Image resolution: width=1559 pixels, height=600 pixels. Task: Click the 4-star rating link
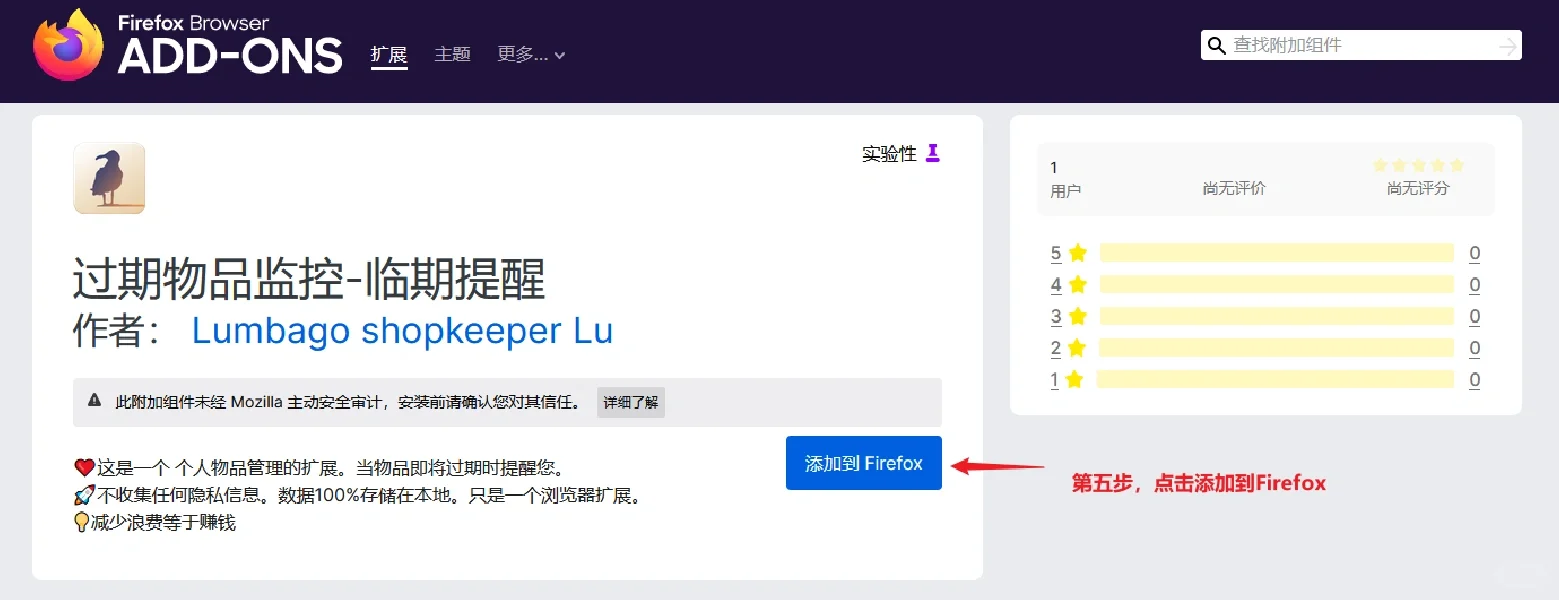(1056, 284)
